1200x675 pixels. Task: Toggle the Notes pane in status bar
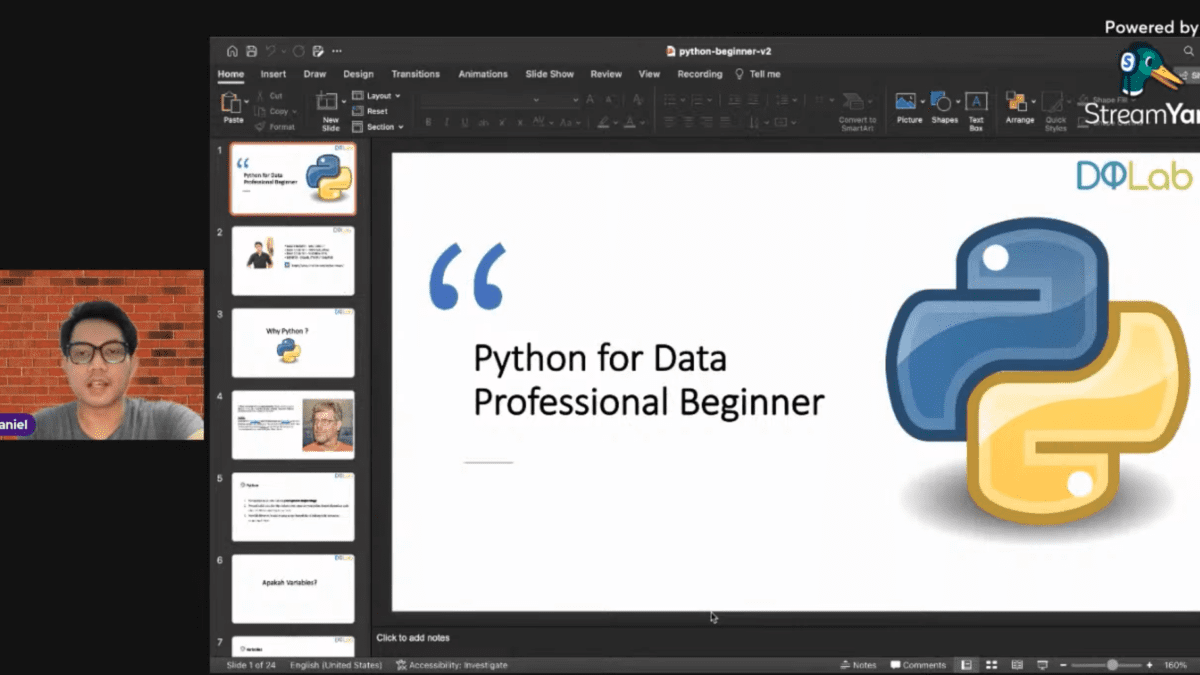(858, 665)
